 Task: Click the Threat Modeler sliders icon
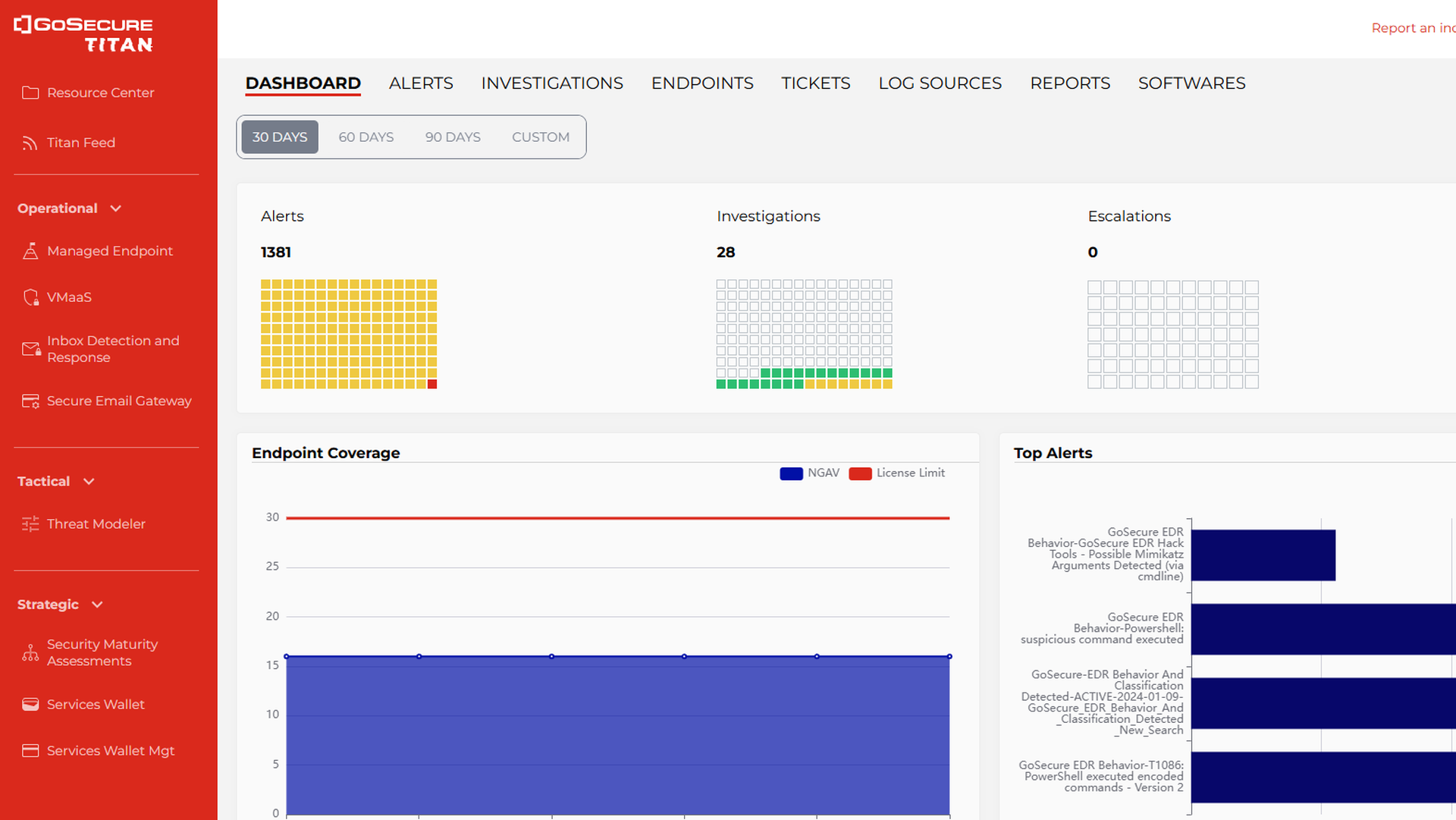pos(30,524)
